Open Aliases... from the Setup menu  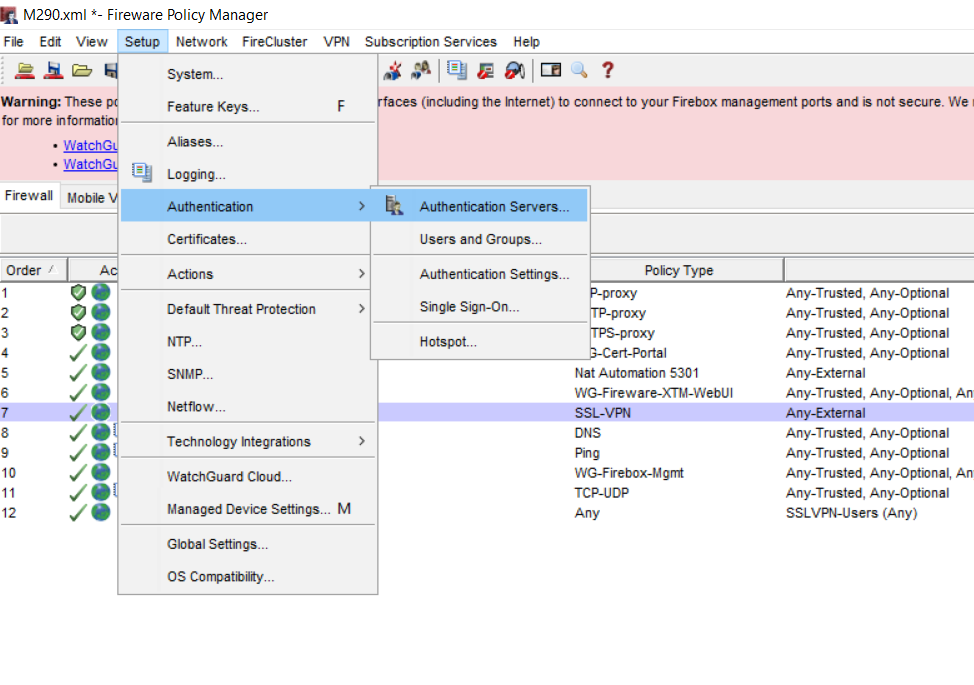(x=248, y=142)
